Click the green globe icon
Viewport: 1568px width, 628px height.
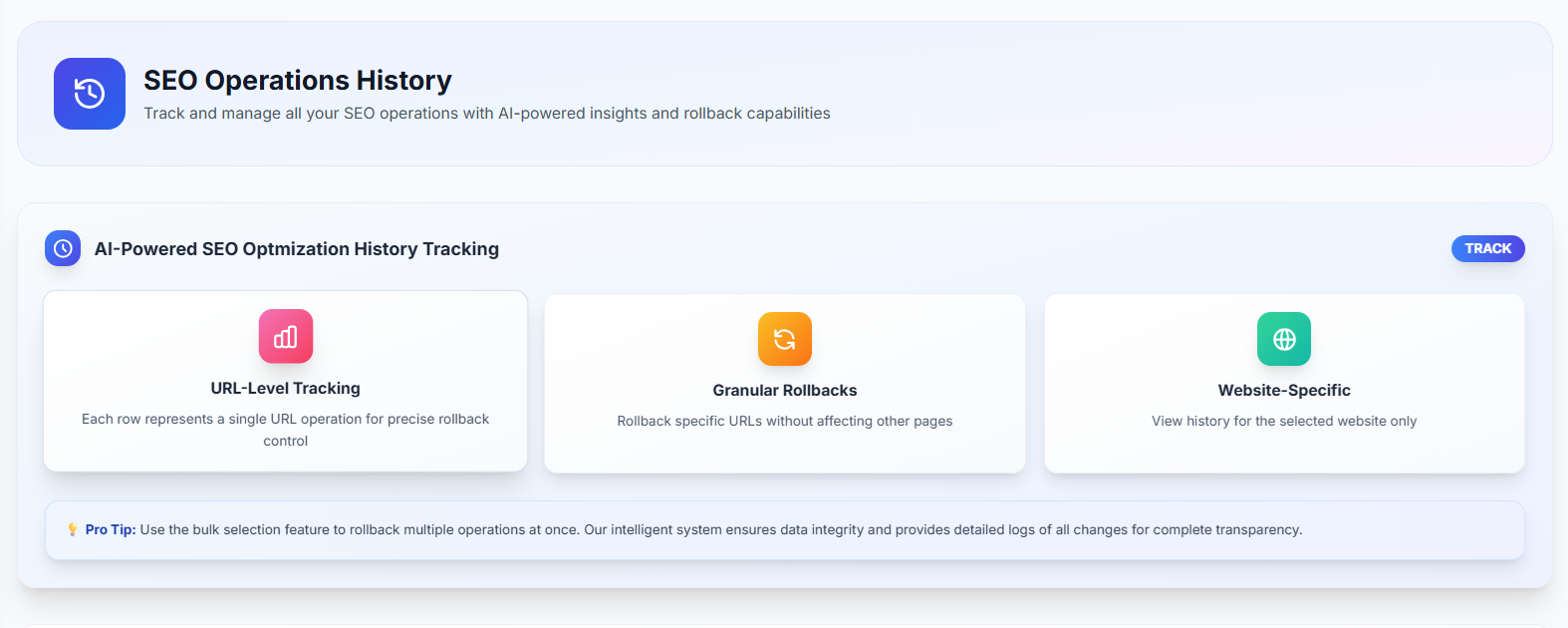(1284, 339)
